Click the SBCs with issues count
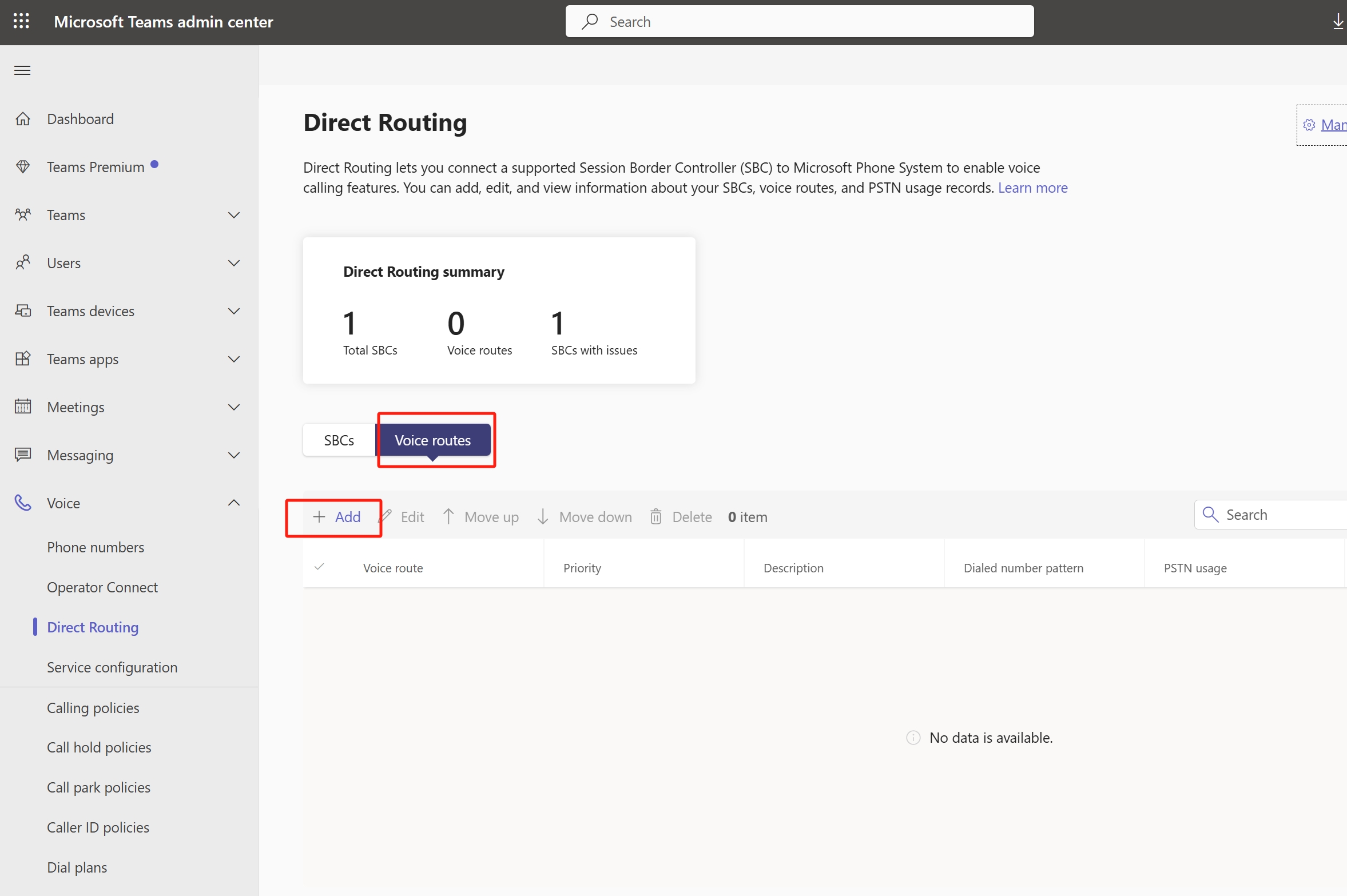This screenshot has width=1347, height=896. pyautogui.click(x=558, y=323)
